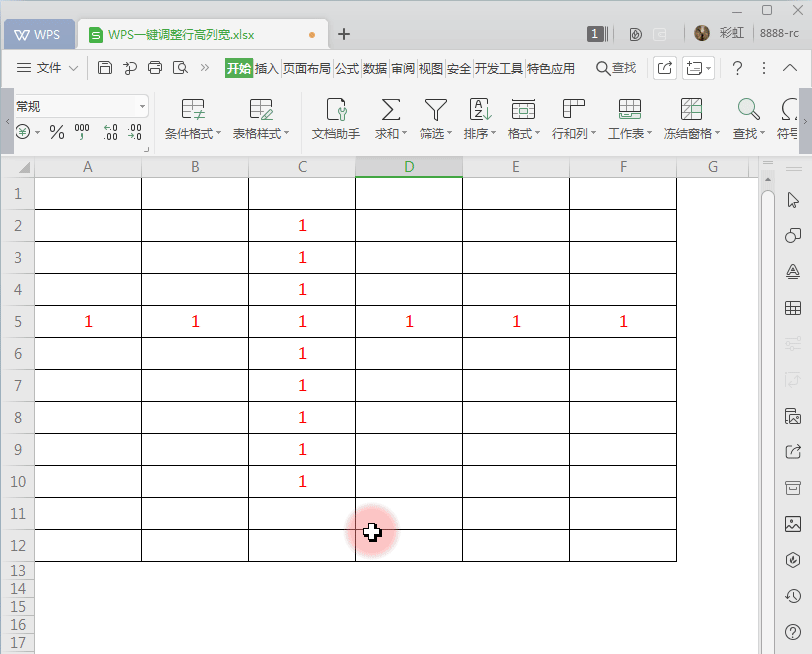This screenshot has height=654, width=812.
Task: Open the 公式 ribbon tab
Action: pos(347,68)
